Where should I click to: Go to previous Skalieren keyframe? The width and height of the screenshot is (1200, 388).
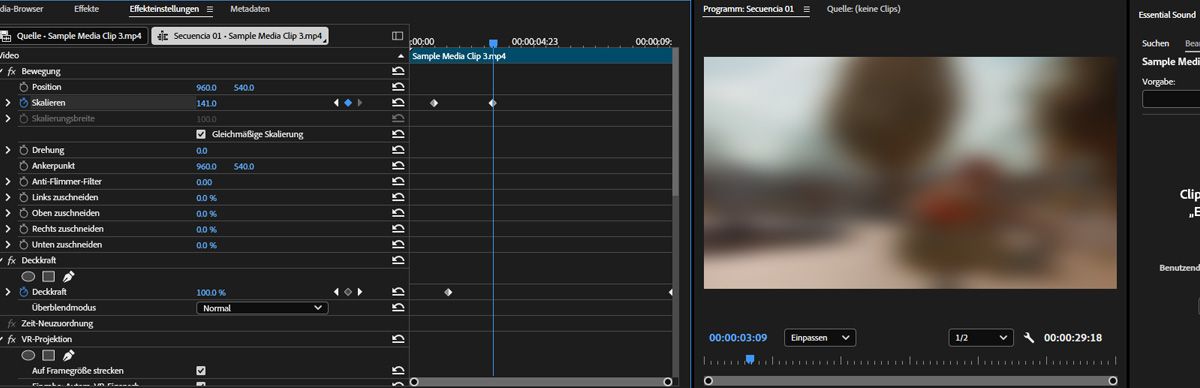[336, 103]
